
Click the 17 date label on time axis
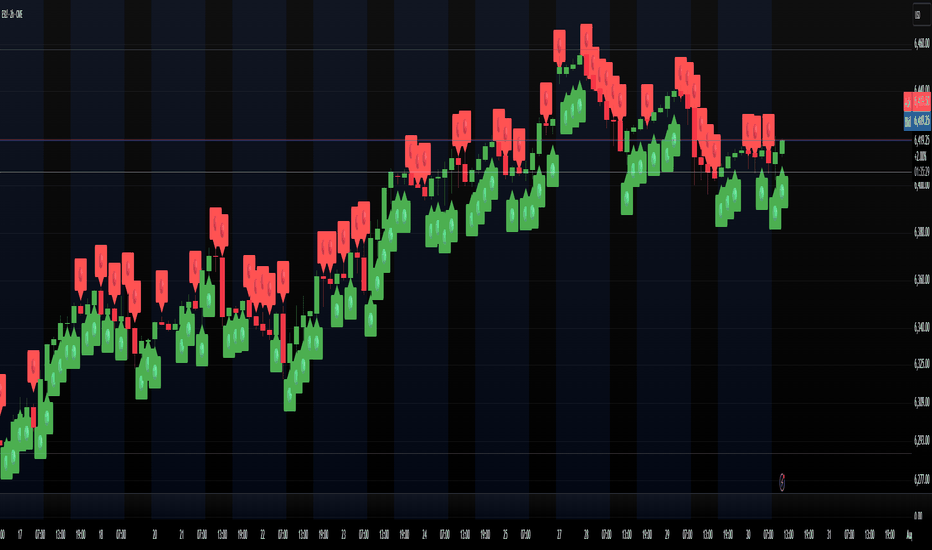pos(20,535)
